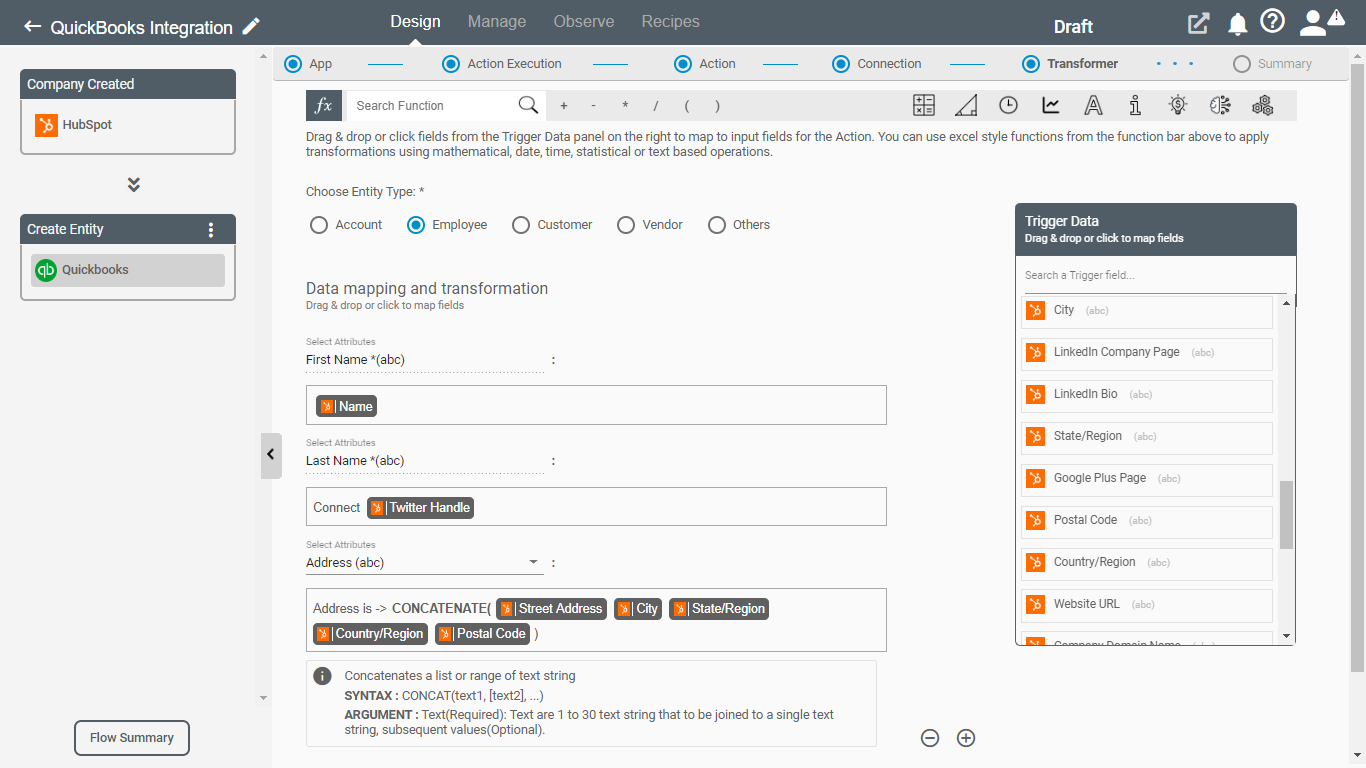Open the math calculator functions icon
Screen dimensions: 1366x768
click(x=924, y=105)
